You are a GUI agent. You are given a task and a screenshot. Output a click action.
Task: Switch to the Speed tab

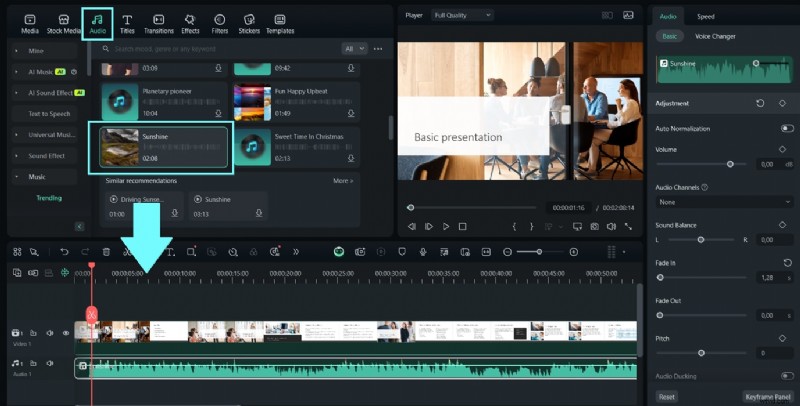coord(706,16)
